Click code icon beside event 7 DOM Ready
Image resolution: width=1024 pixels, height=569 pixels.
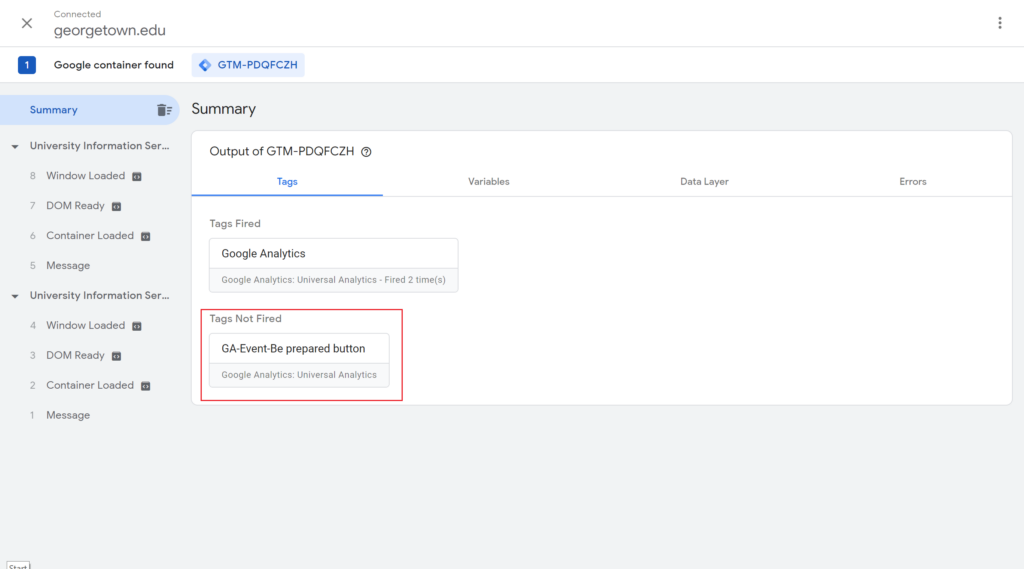click(116, 206)
